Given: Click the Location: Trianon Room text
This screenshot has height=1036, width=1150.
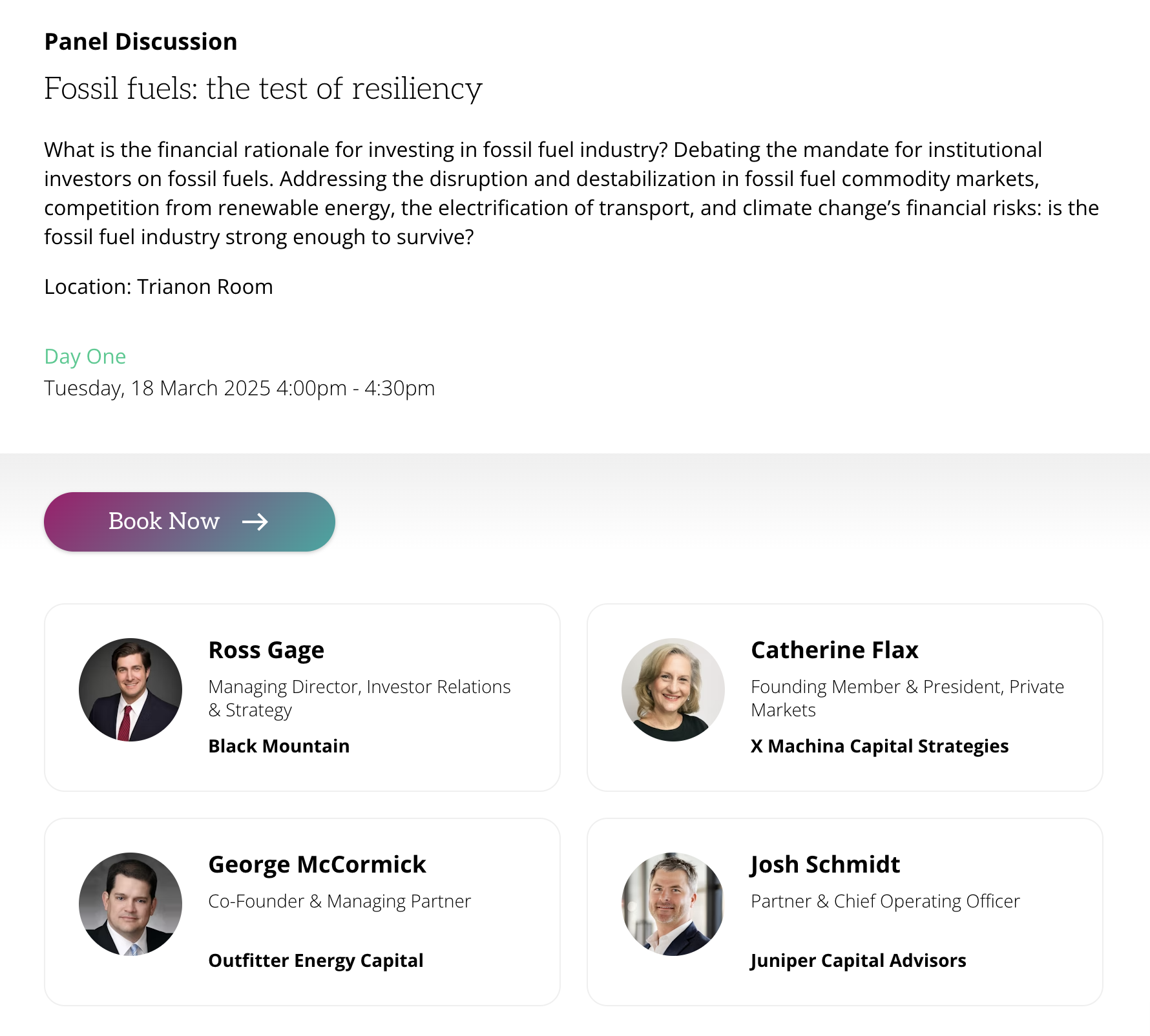Looking at the screenshot, I should click(159, 287).
